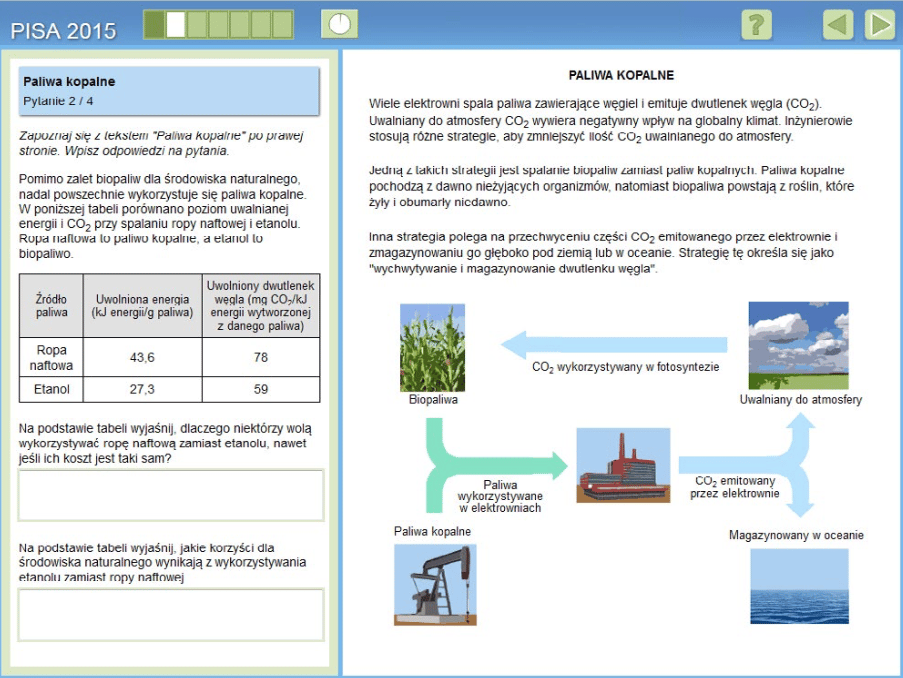This screenshot has height=678, width=903.
Task: Click the 'Uwalniany do atmosfery' diagram label
Action: (x=800, y=399)
